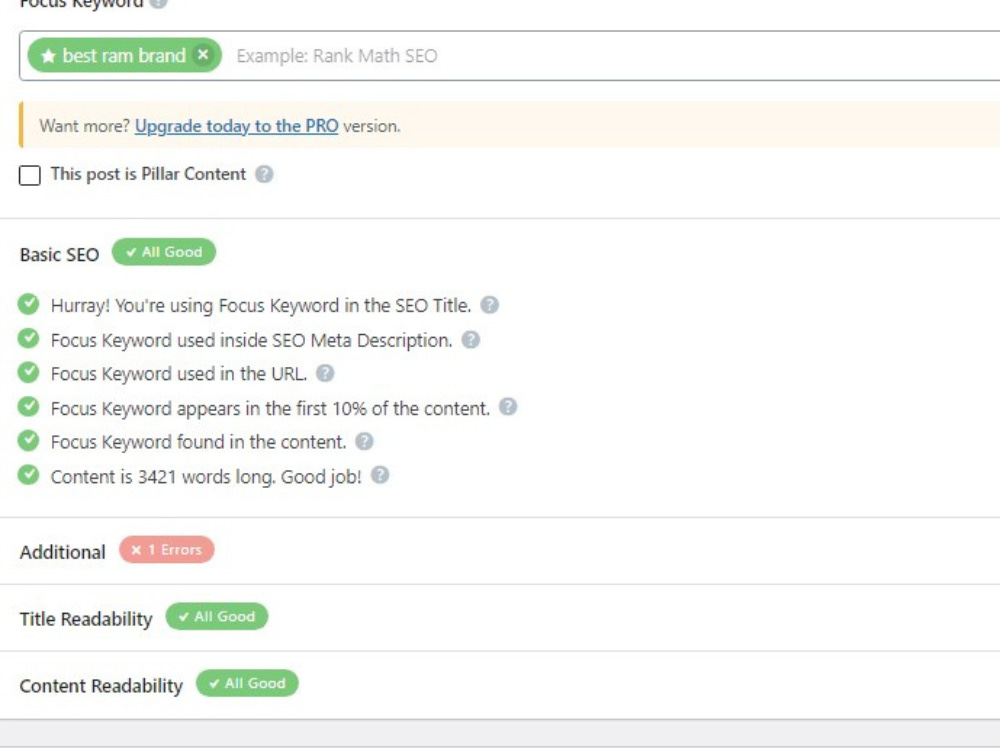Click green check beside Meta Description test
This screenshot has width=1000, height=750.
coord(29,338)
